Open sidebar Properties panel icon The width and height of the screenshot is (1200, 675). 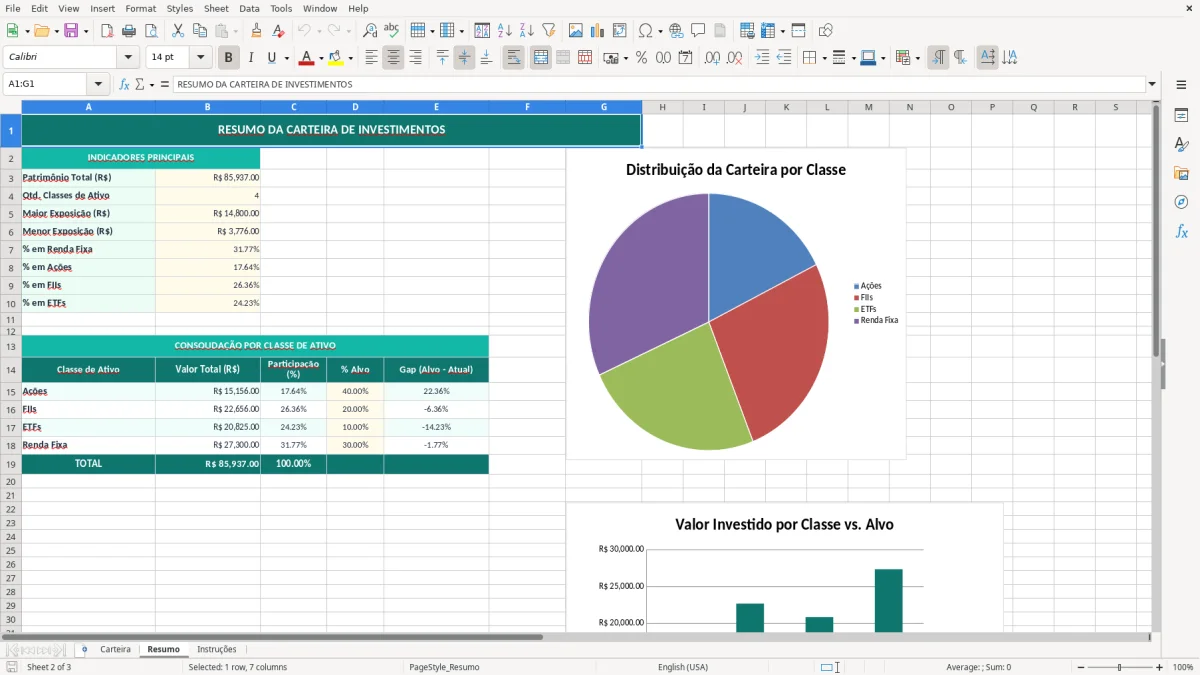click(x=1181, y=115)
